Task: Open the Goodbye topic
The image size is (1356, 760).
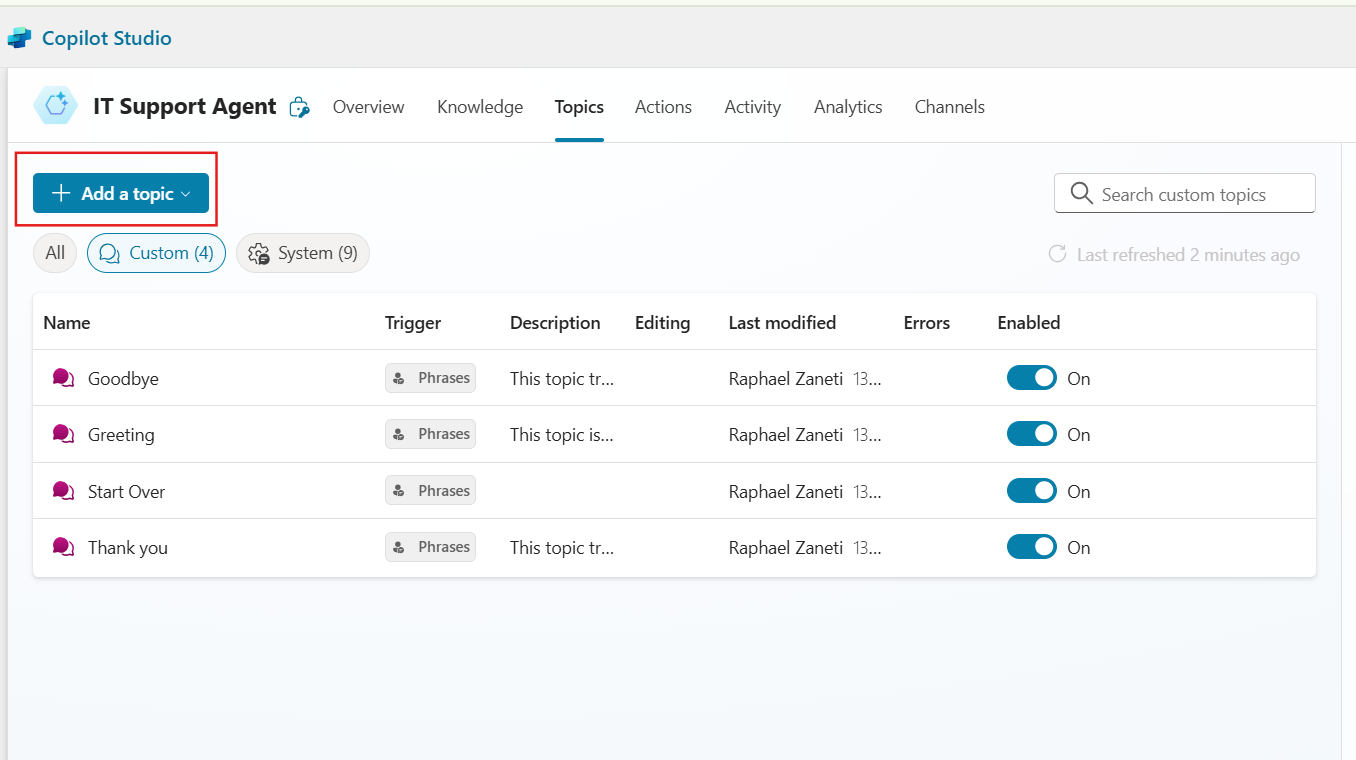Action: pyautogui.click(x=123, y=379)
